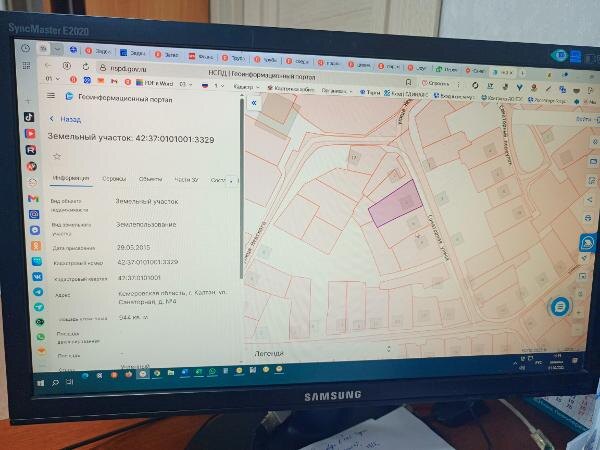Expand the 03 bookmarks folder dropdown
Viewport: 600px width, 450px height.
pyautogui.click(x=185, y=84)
